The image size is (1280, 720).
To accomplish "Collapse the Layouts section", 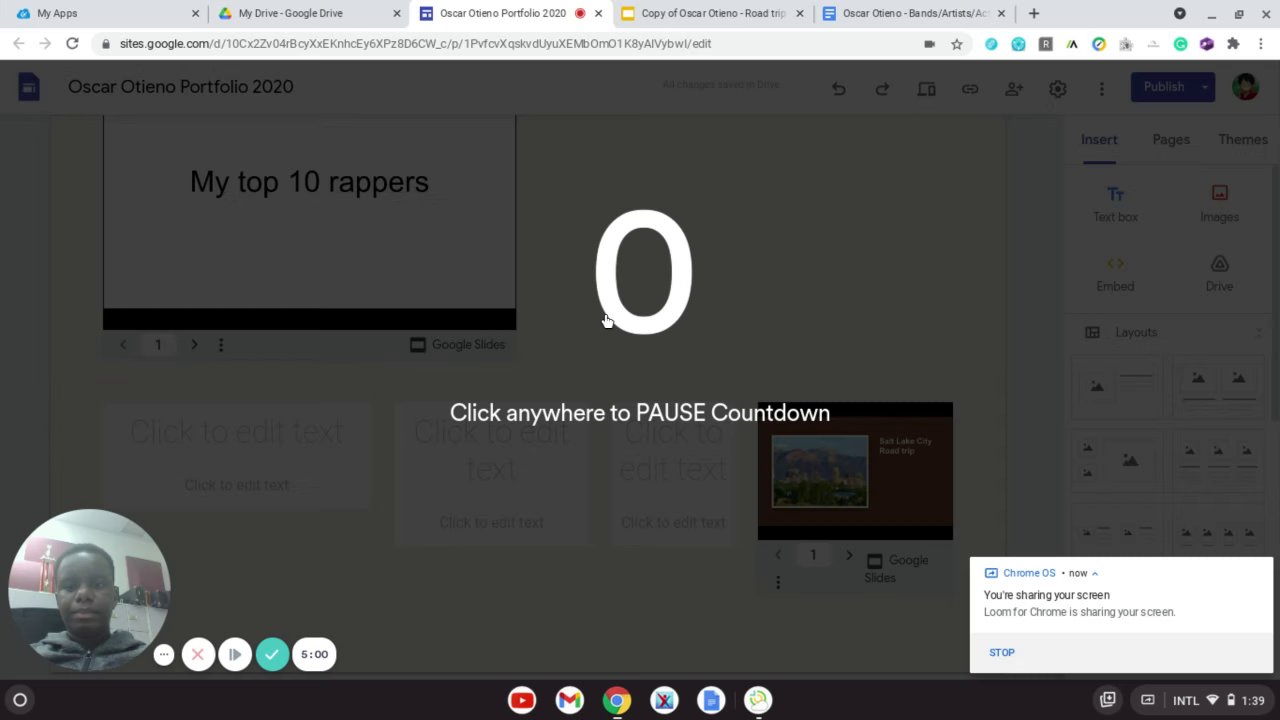I will pos(1258,333).
